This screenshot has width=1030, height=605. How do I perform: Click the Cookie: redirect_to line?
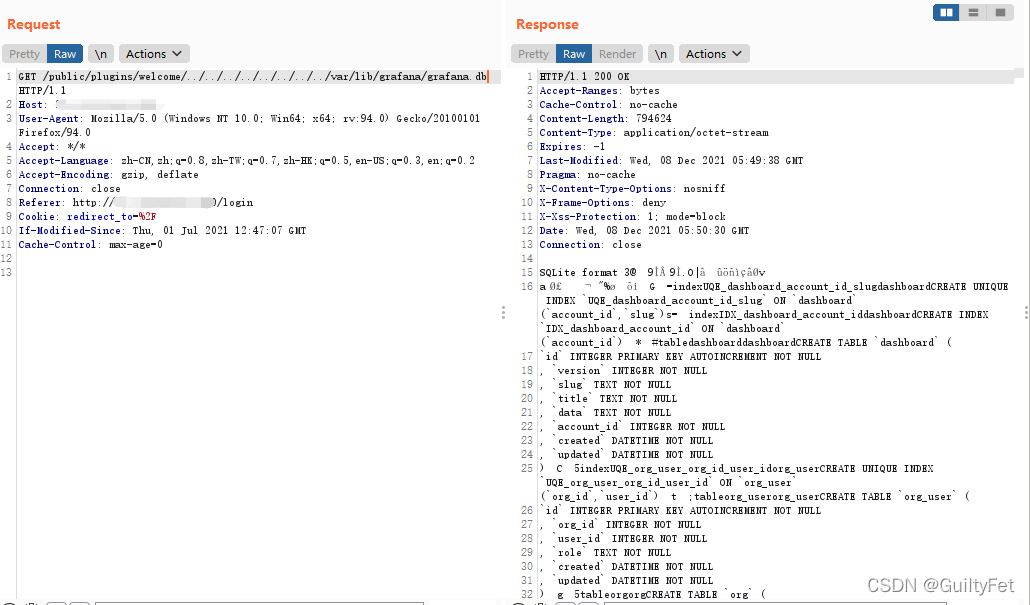click(x=87, y=217)
